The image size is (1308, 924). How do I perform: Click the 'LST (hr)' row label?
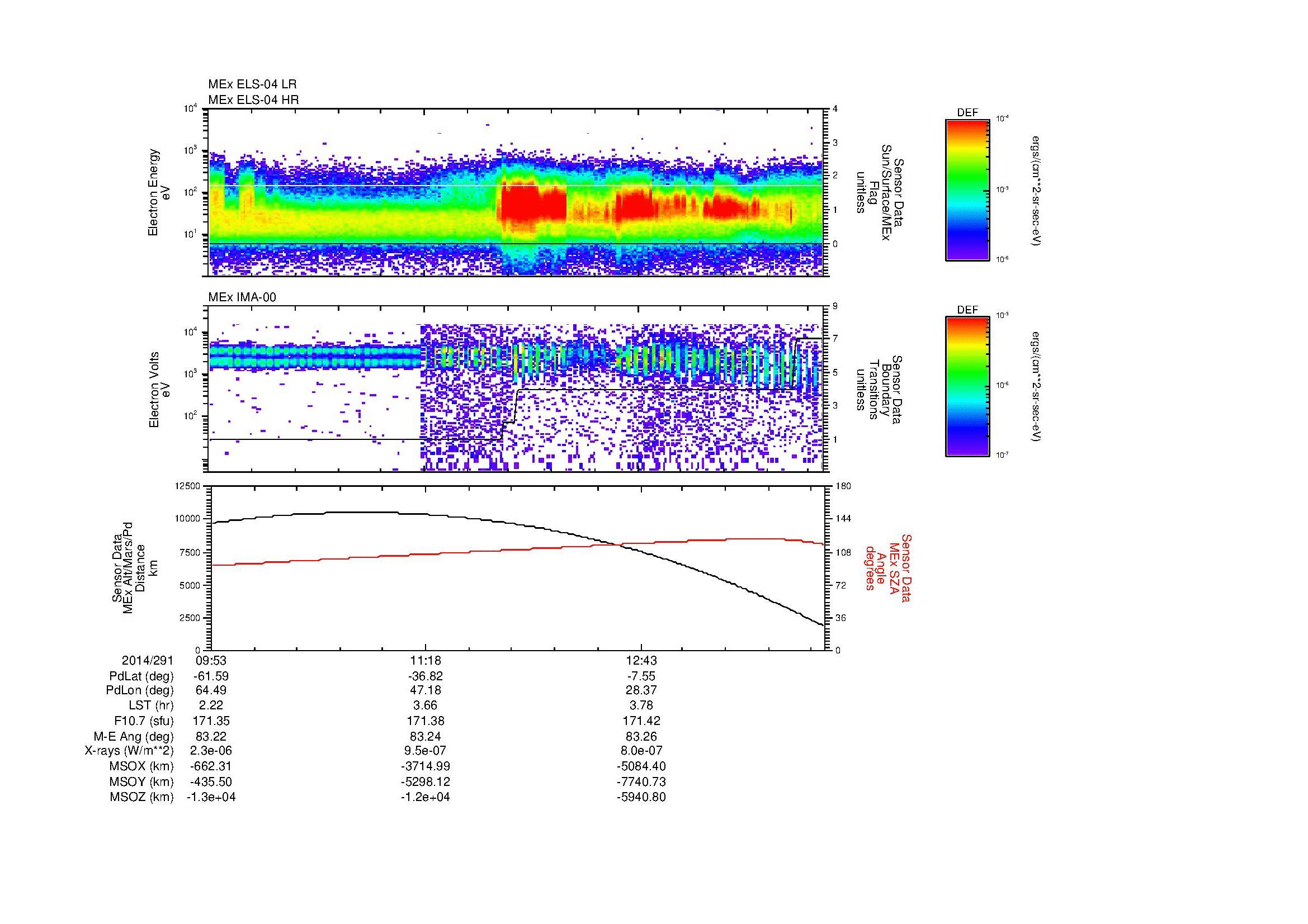point(151,706)
